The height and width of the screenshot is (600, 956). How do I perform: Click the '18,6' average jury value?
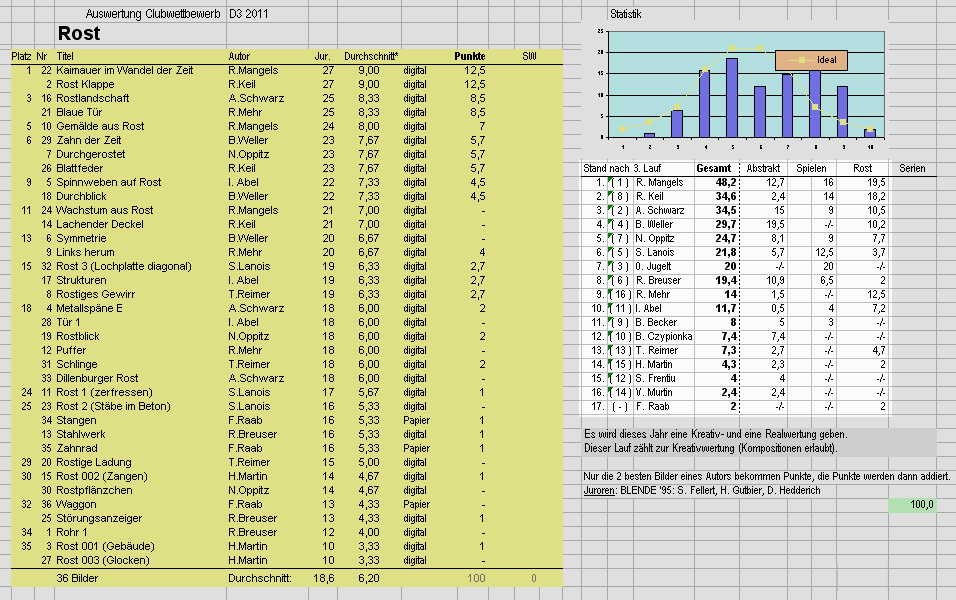click(324, 579)
